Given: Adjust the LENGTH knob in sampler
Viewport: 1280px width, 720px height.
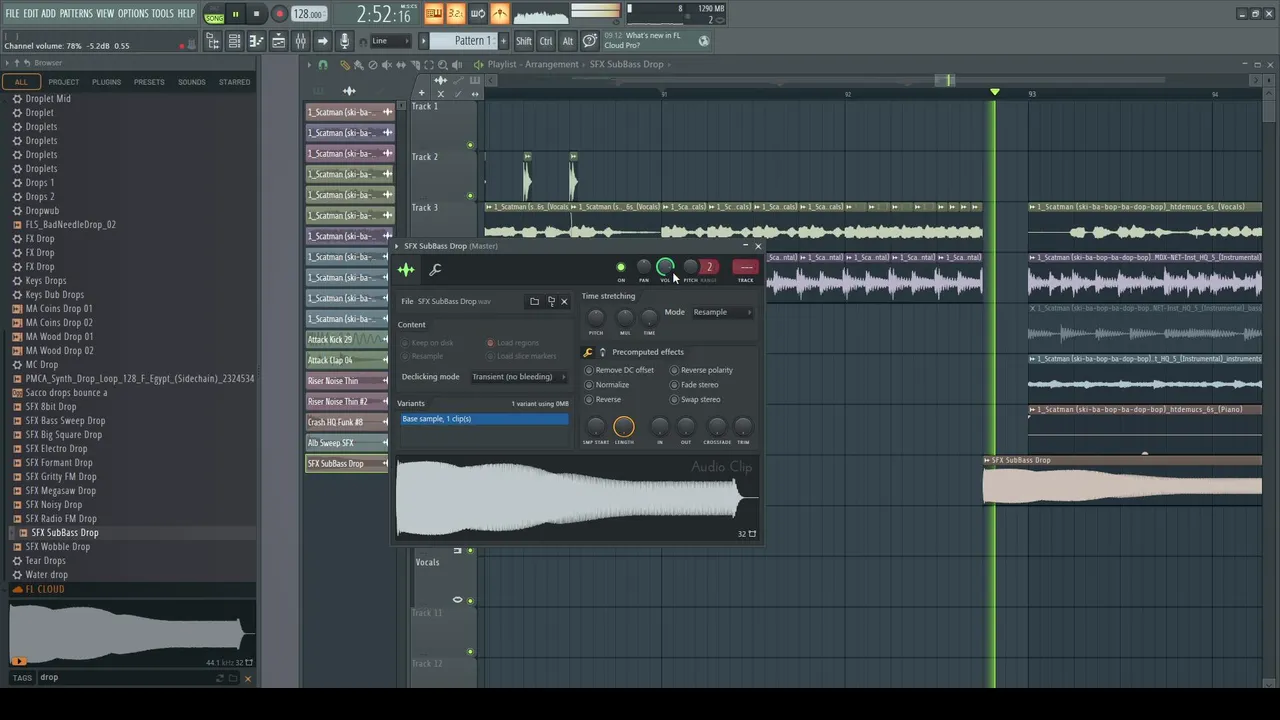Looking at the screenshot, I should [x=623, y=428].
